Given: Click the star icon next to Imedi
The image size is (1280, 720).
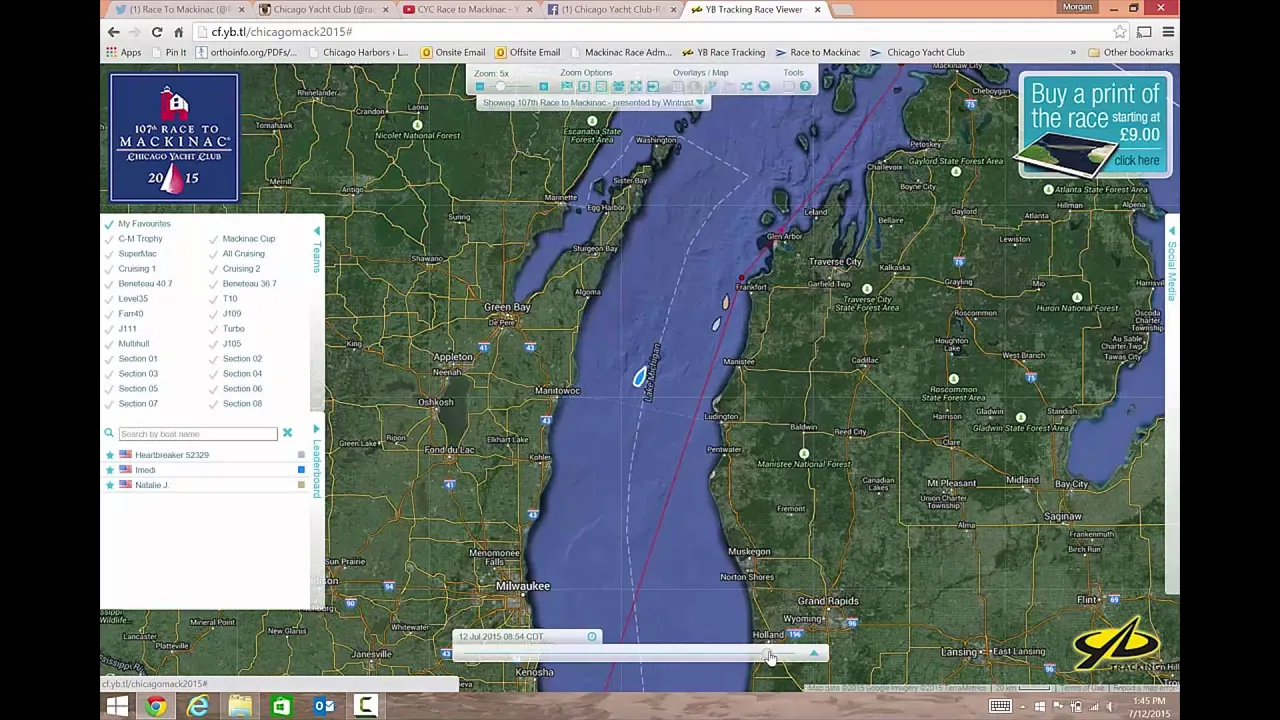Looking at the screenshot, I should pos(110,470).
